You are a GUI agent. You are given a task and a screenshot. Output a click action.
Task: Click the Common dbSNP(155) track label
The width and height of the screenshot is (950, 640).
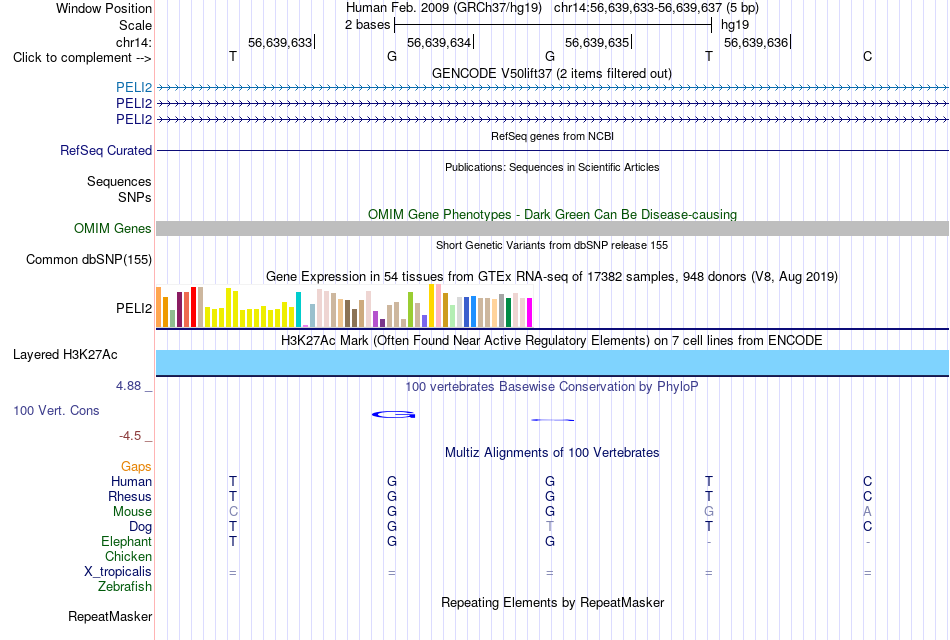click(88, 259)
